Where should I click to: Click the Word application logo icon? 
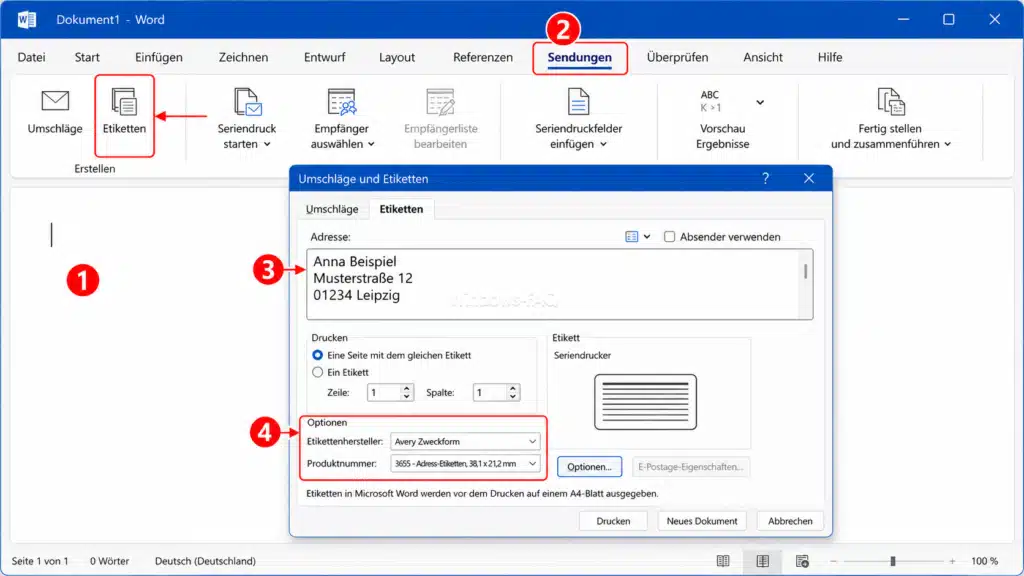(x=27, y=20)
